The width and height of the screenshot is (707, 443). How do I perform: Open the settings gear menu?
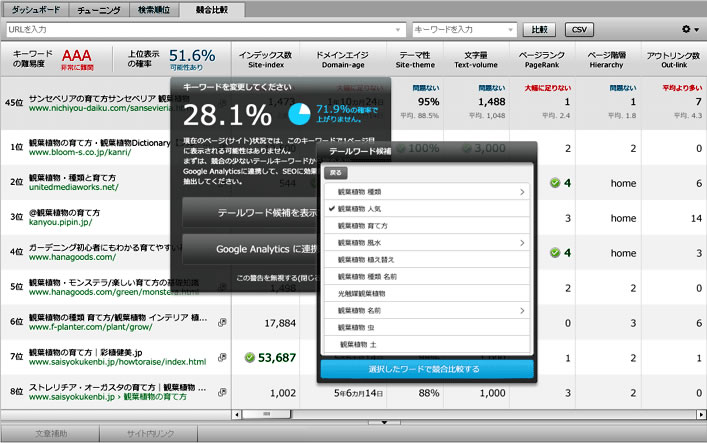(686, 30)
